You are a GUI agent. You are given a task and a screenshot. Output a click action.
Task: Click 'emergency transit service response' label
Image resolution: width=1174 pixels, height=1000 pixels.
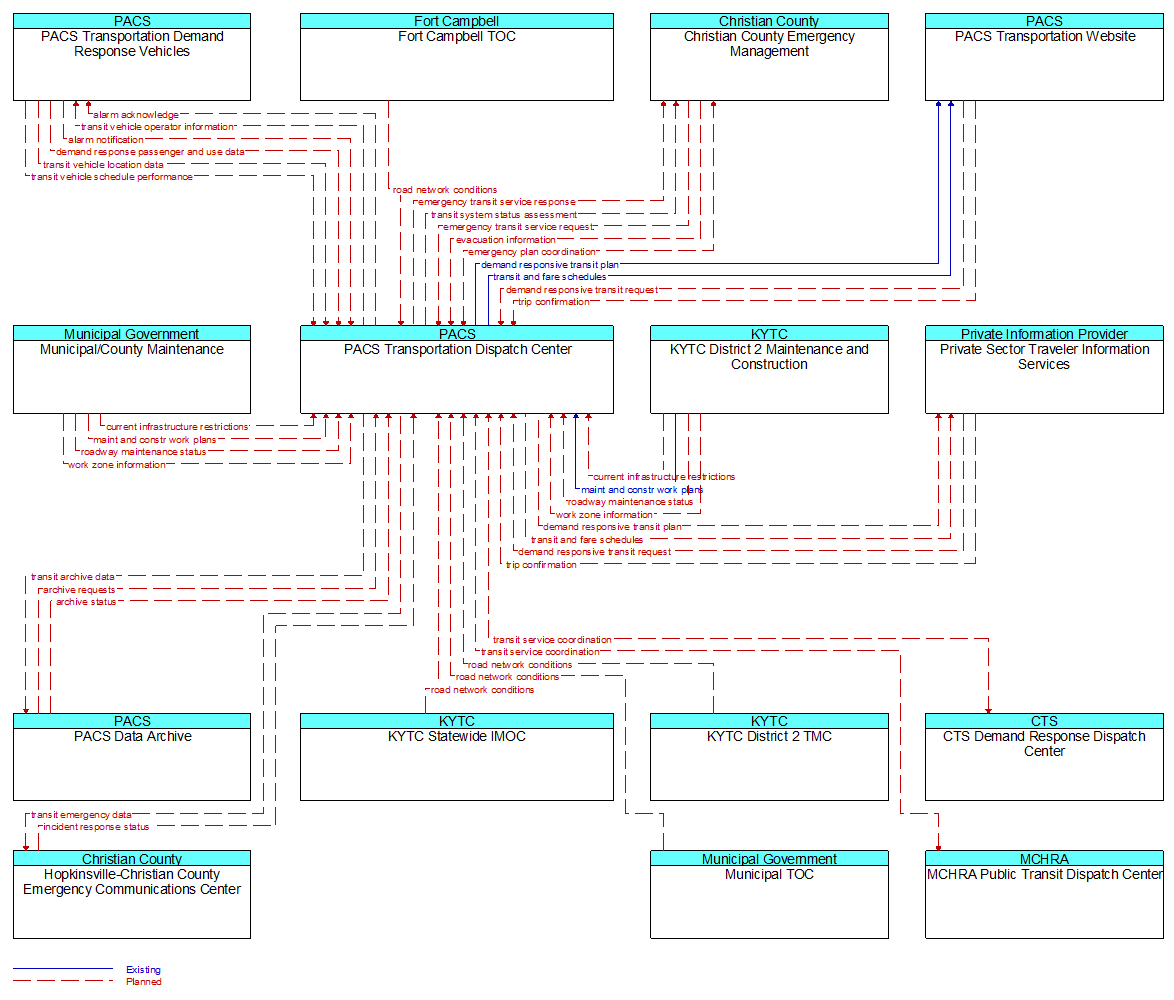[x=497, y=202]
